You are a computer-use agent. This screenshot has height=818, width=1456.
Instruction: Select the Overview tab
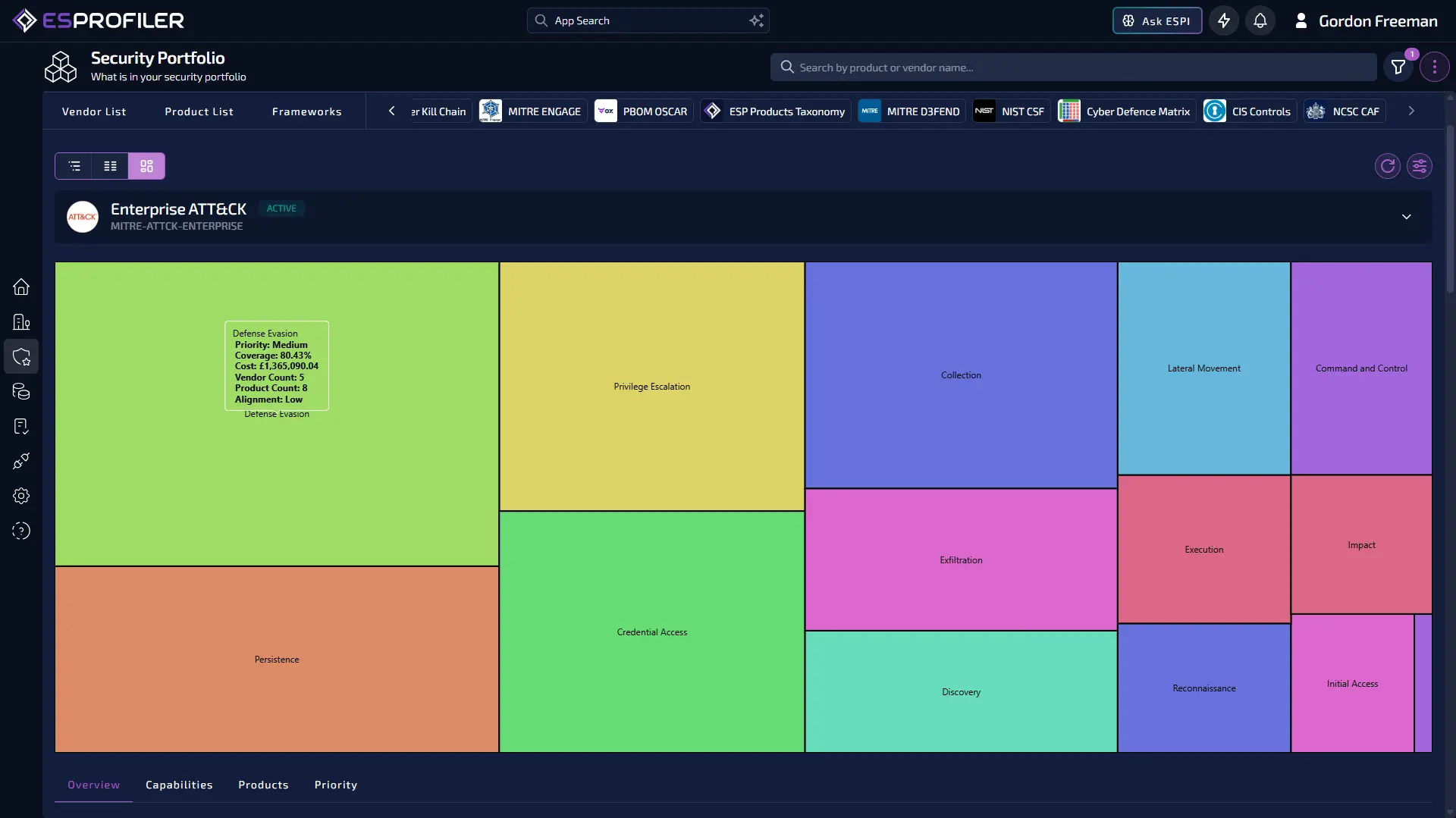pos(94,785)
